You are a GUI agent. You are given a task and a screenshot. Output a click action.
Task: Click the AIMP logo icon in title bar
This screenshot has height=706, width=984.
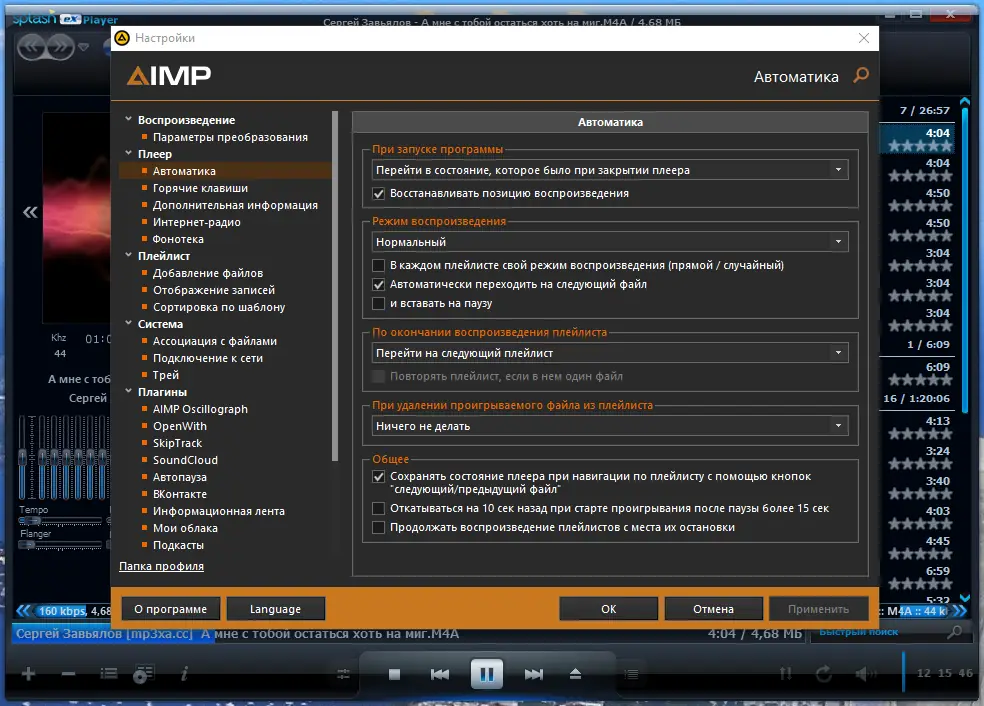pyautogui.click(x=122, y=38)
